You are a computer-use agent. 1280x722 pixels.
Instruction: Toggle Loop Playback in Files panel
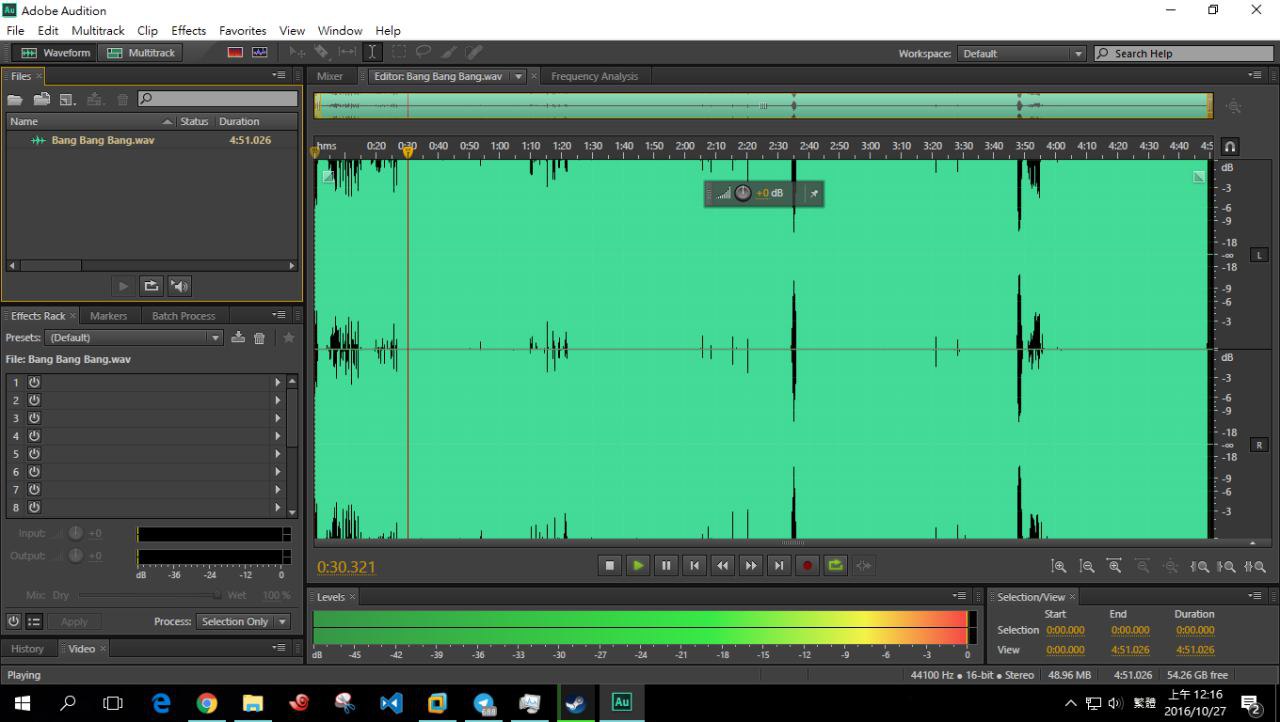pyautogui.click(x=151, y=286)
